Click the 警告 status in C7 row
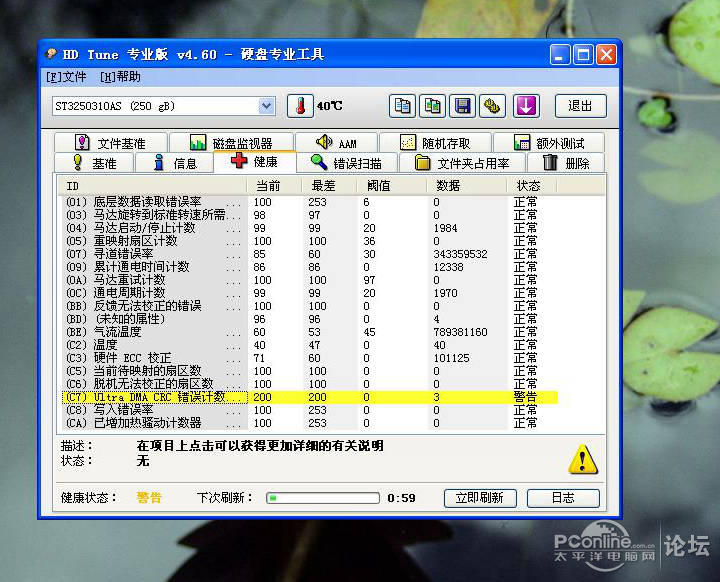The image size is (720, 582). [x=525, y=397]
